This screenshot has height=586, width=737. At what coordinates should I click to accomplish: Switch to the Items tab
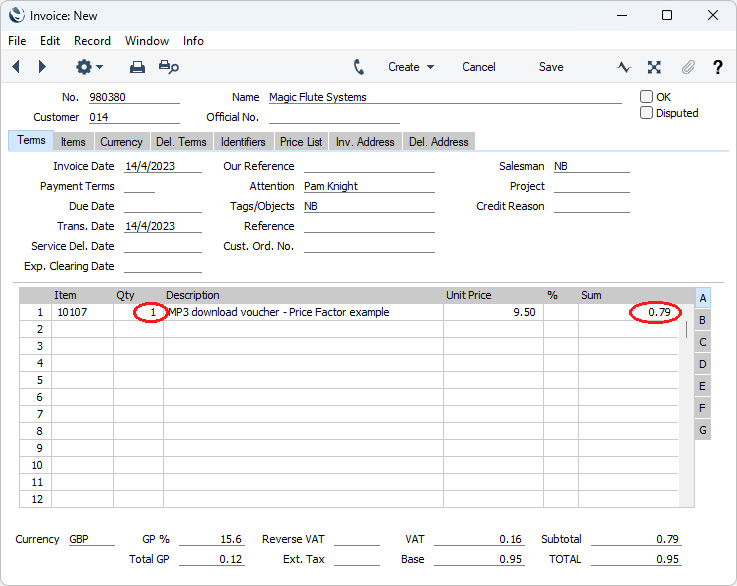coord(73,142)
